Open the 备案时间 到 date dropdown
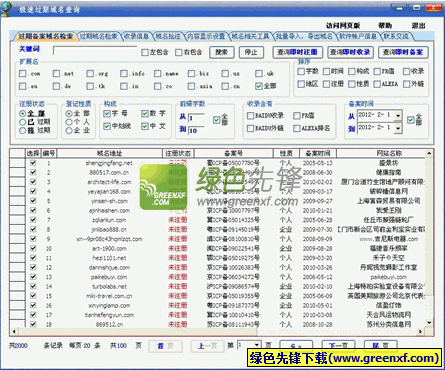 click(398, 128)
